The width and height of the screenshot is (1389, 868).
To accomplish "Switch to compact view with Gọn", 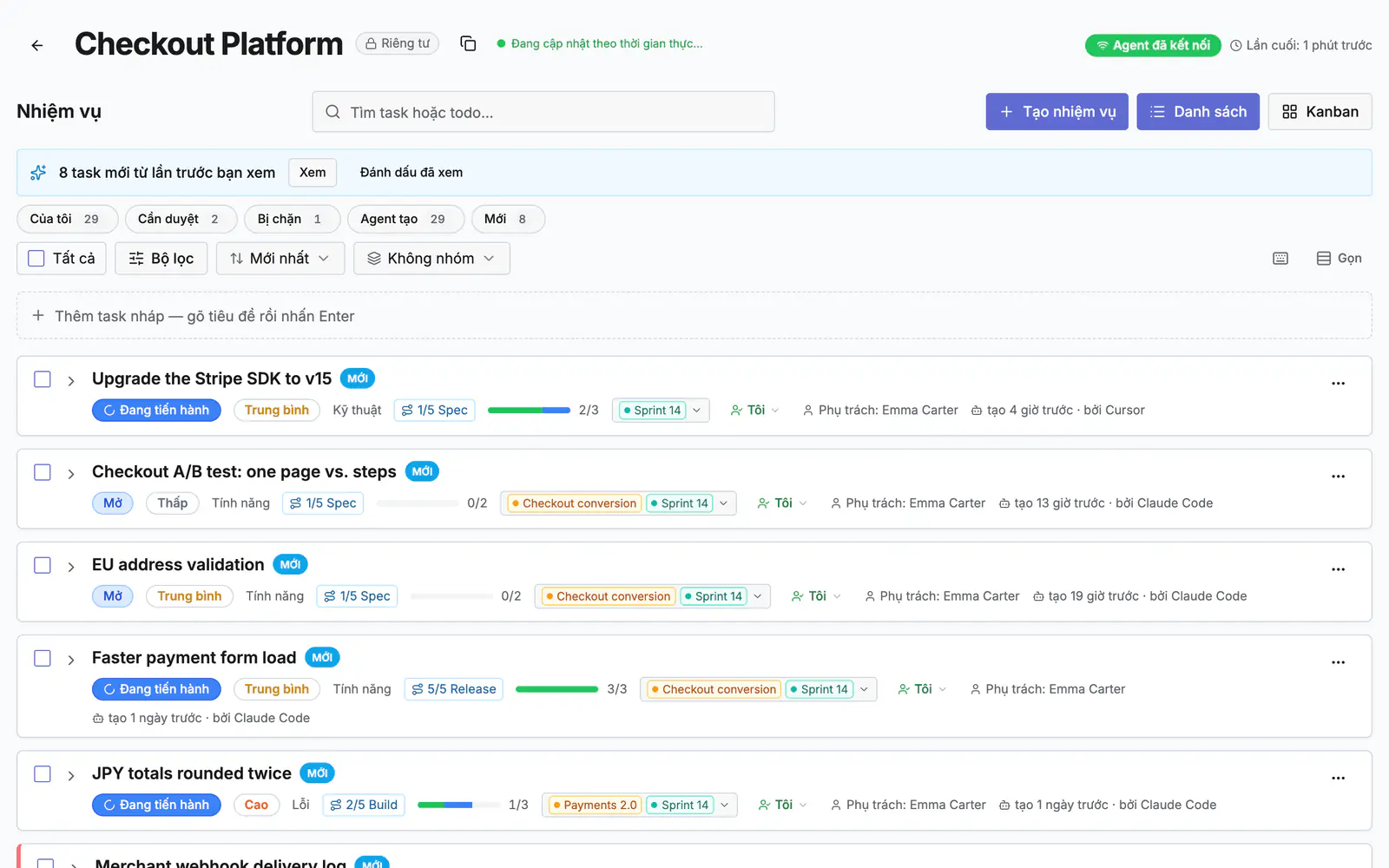I will pyautogui.click(x=1339, y=259).
